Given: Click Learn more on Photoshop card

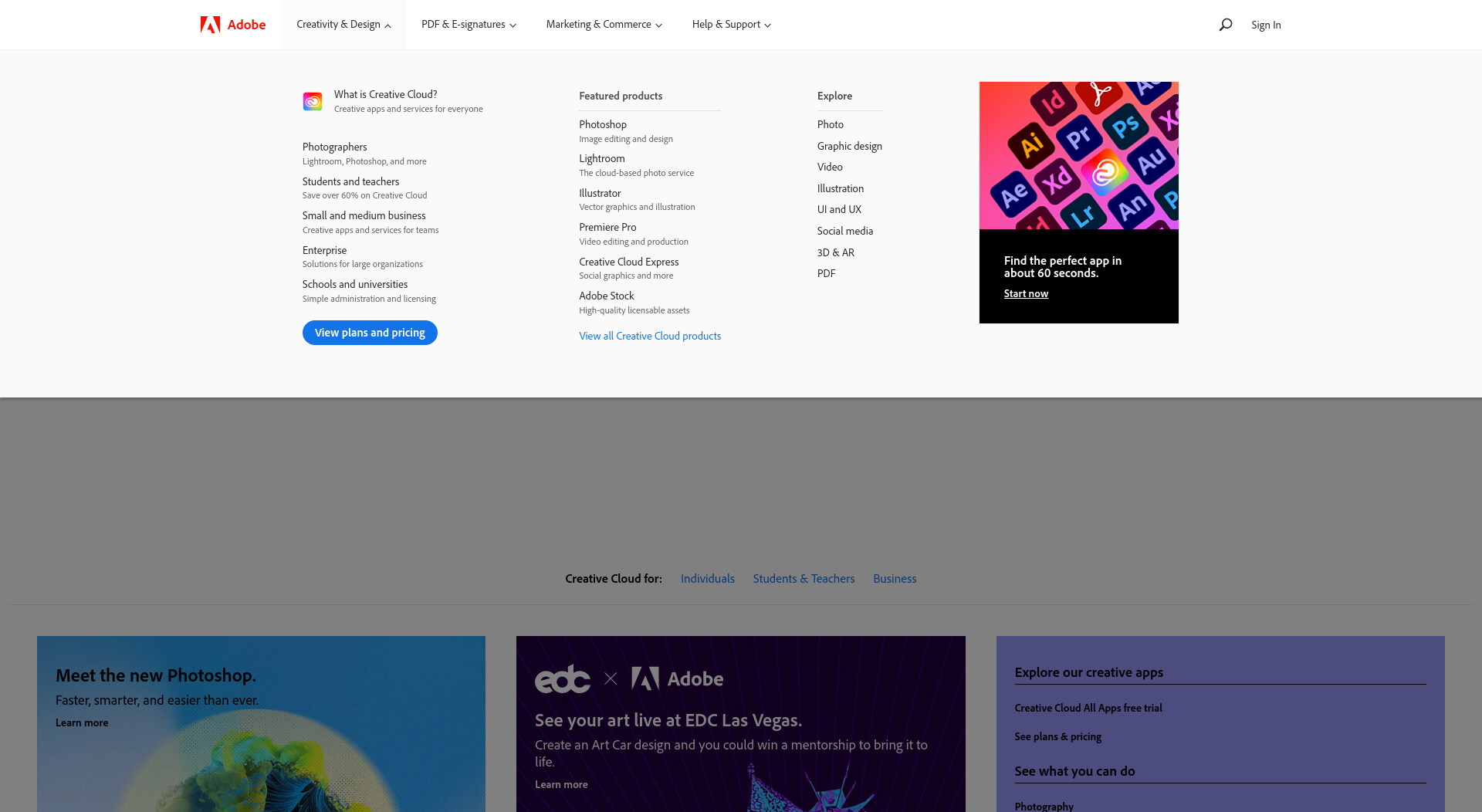Looking at the screenshot, I should pos(82,723).
